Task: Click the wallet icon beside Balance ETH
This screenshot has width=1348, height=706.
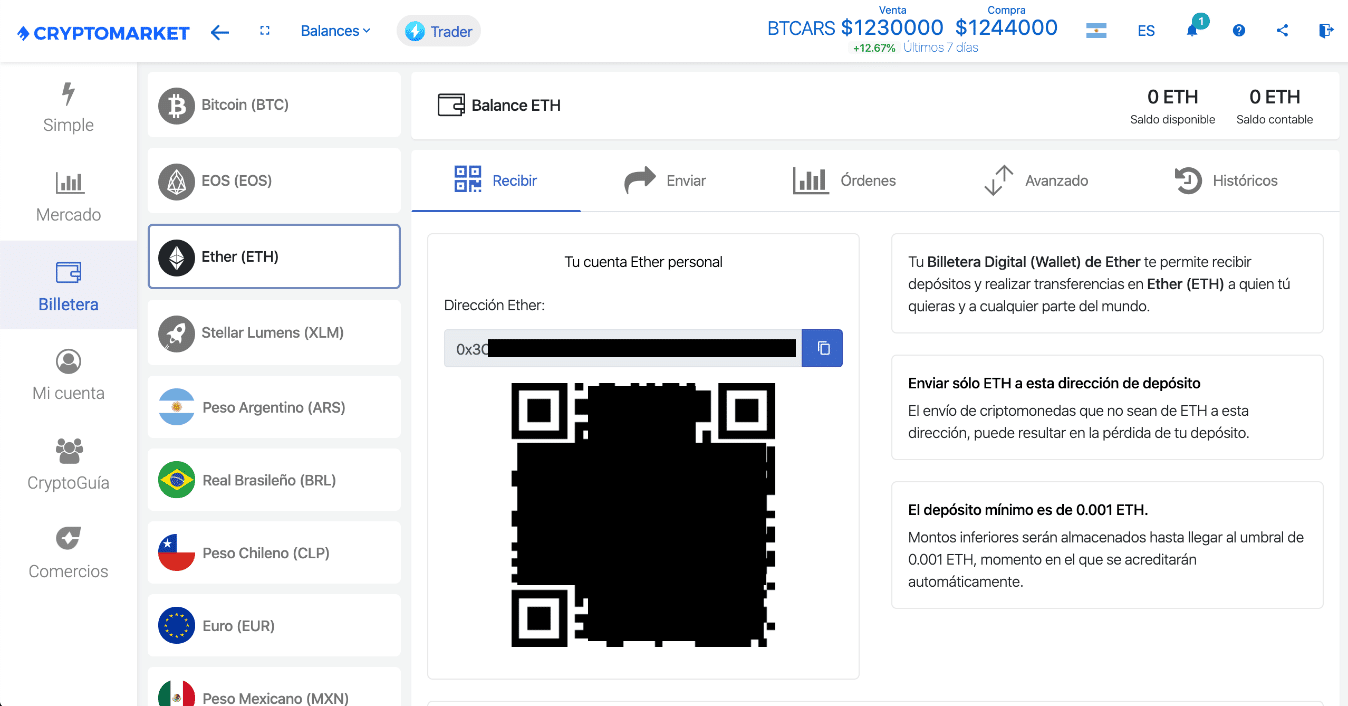Action: tap(451, 105)
